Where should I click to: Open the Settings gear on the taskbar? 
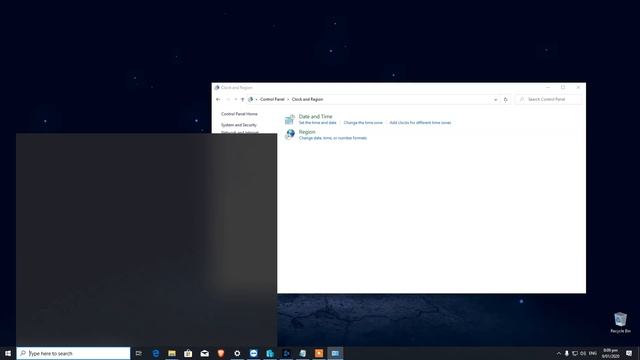[237, 353]
